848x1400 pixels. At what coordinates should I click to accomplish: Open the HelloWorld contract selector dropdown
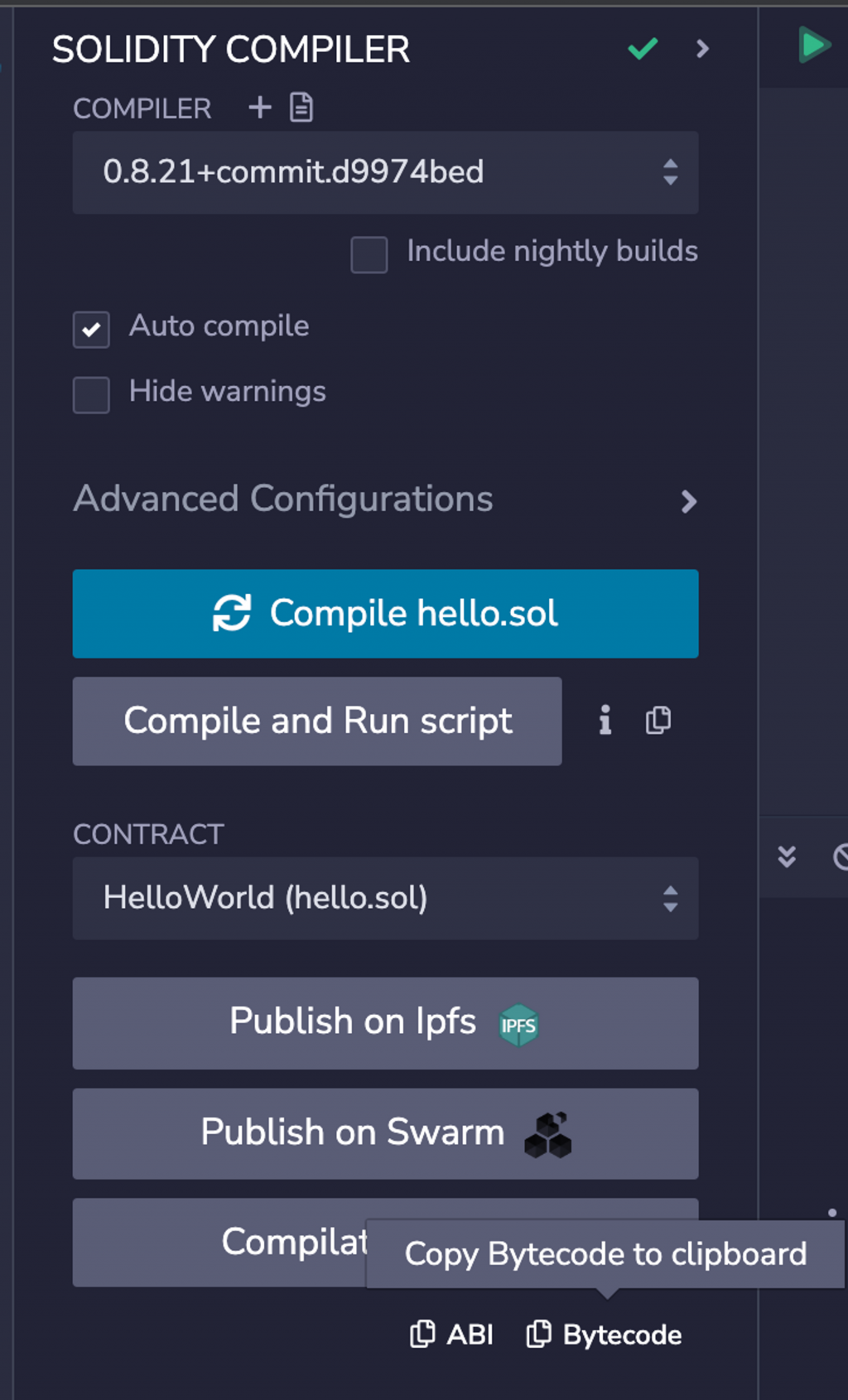pyautogui.click(x=385, y=899)
